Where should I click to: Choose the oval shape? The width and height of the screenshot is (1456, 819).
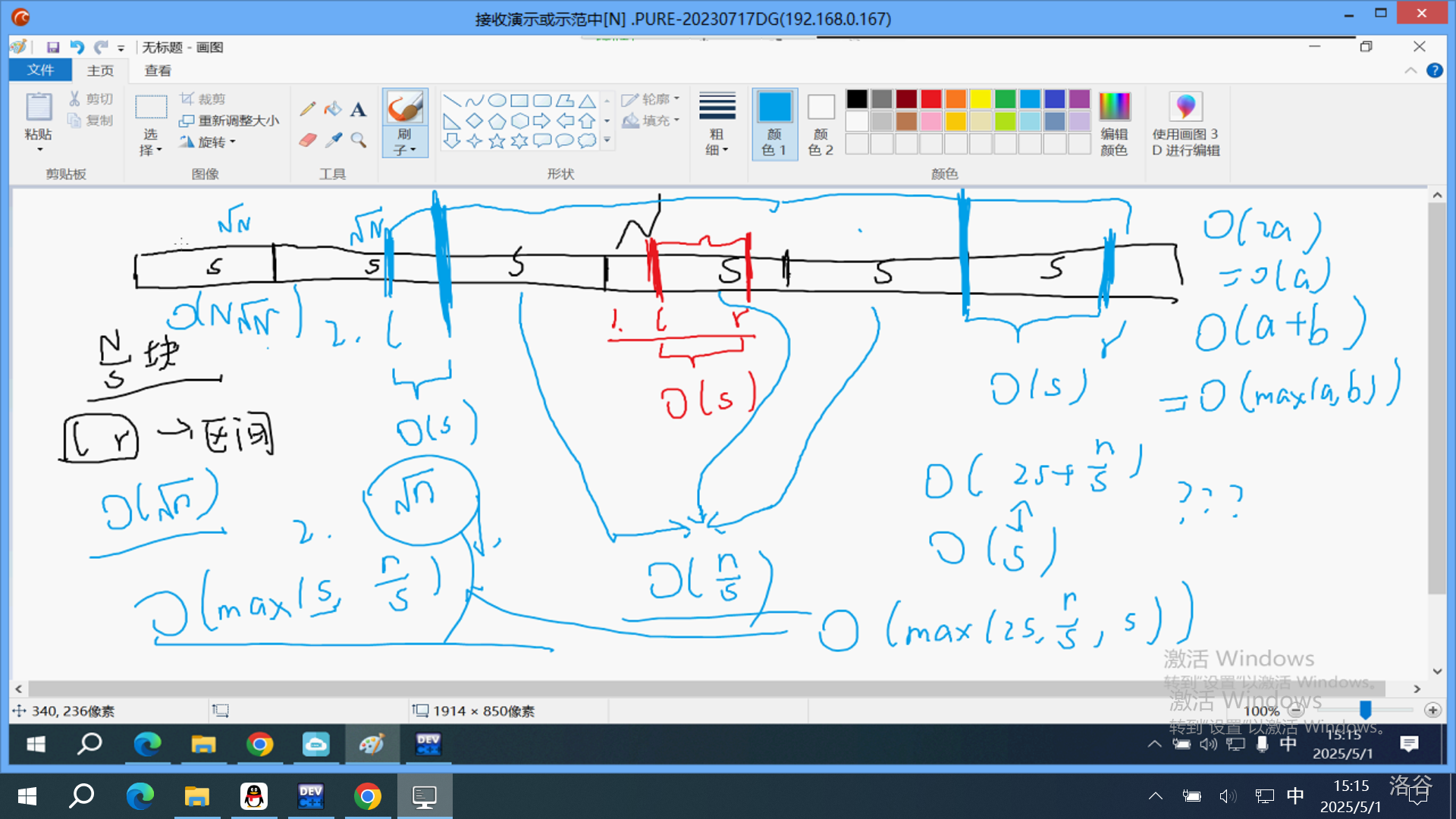click(x=497, y=101)
